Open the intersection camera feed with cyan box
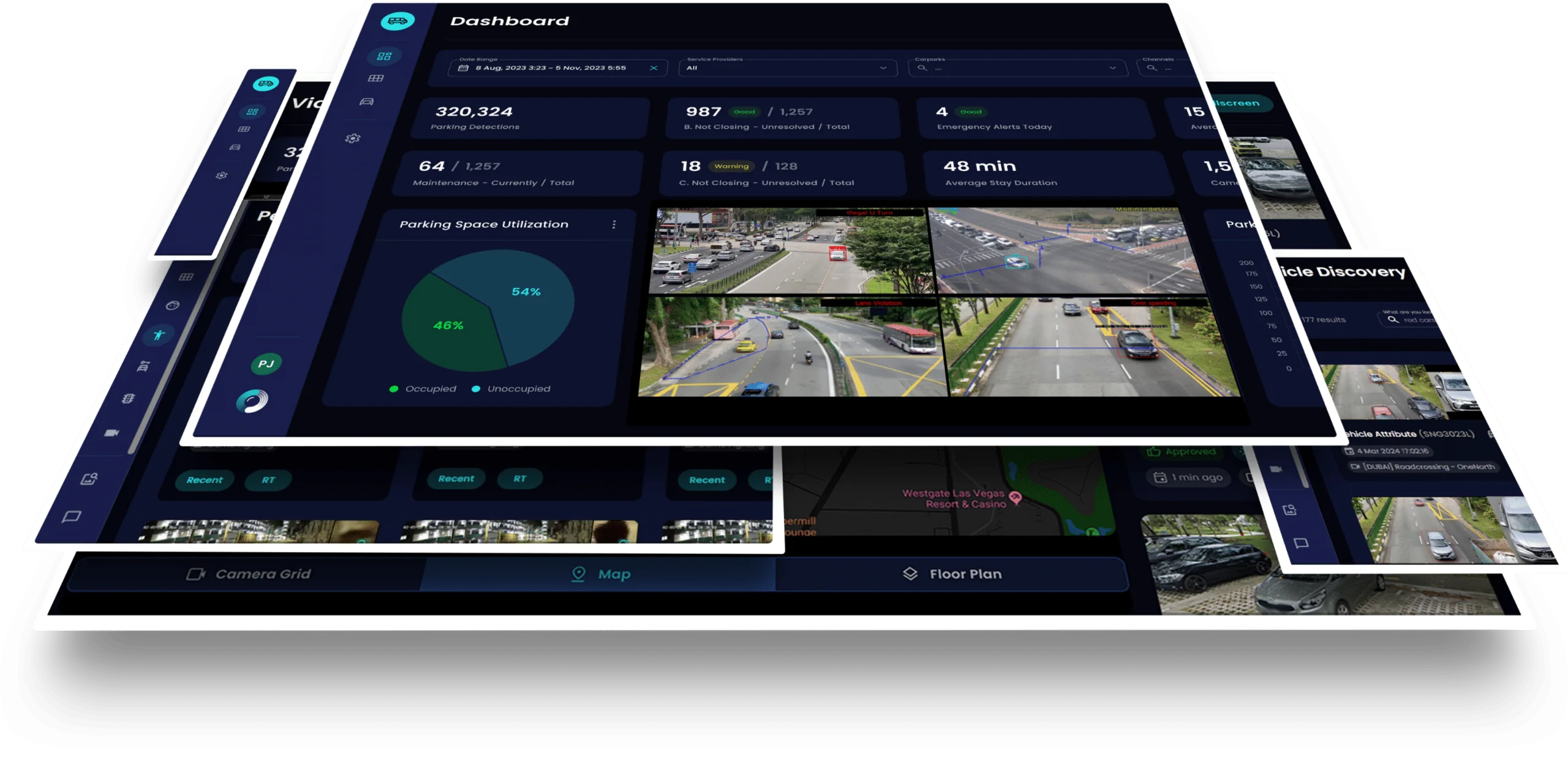The height and width of the screenshot is (775, 1568). pyautogui.click(x=1066, y=251)
